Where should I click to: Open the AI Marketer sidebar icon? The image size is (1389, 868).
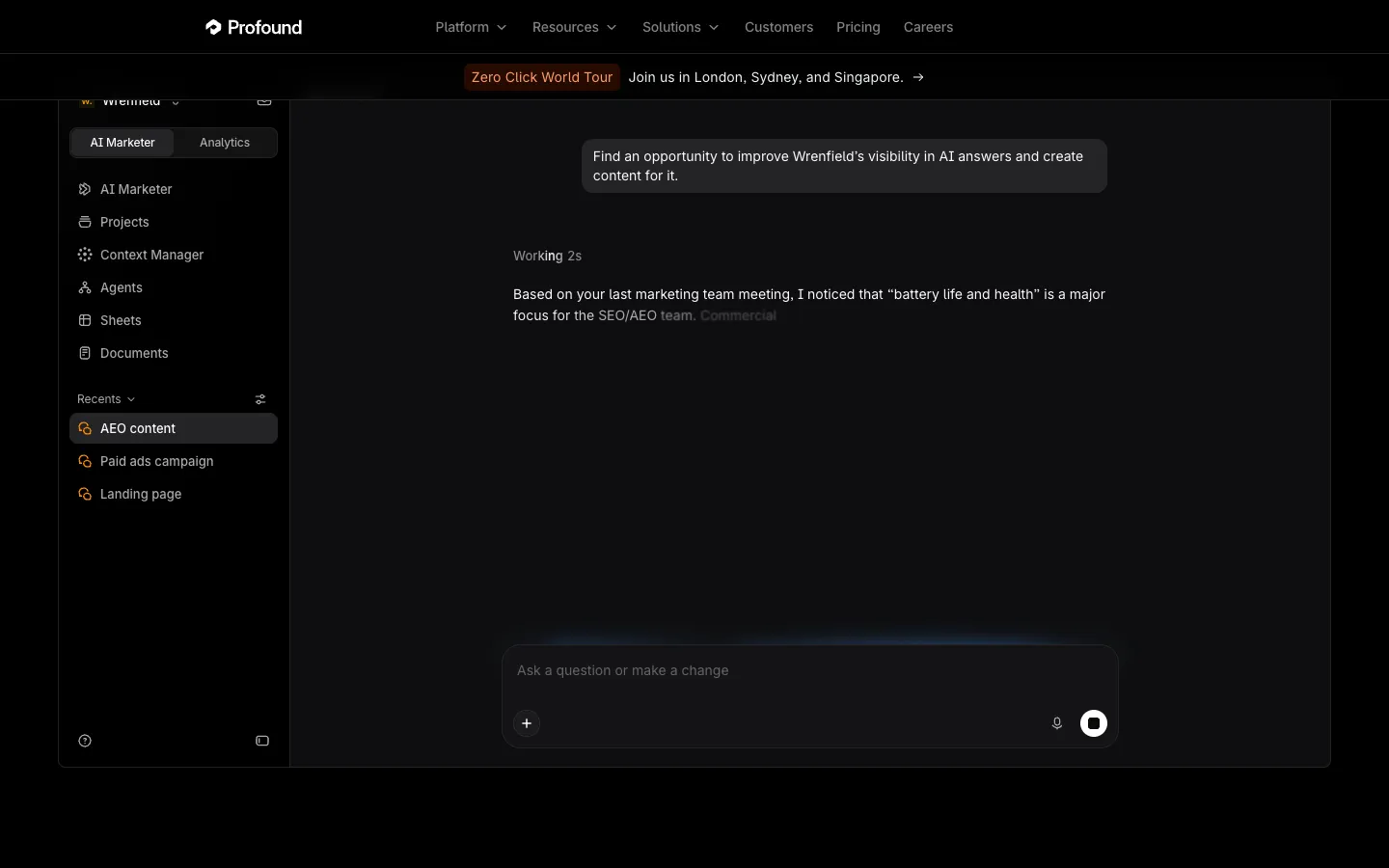click(85, 189)
